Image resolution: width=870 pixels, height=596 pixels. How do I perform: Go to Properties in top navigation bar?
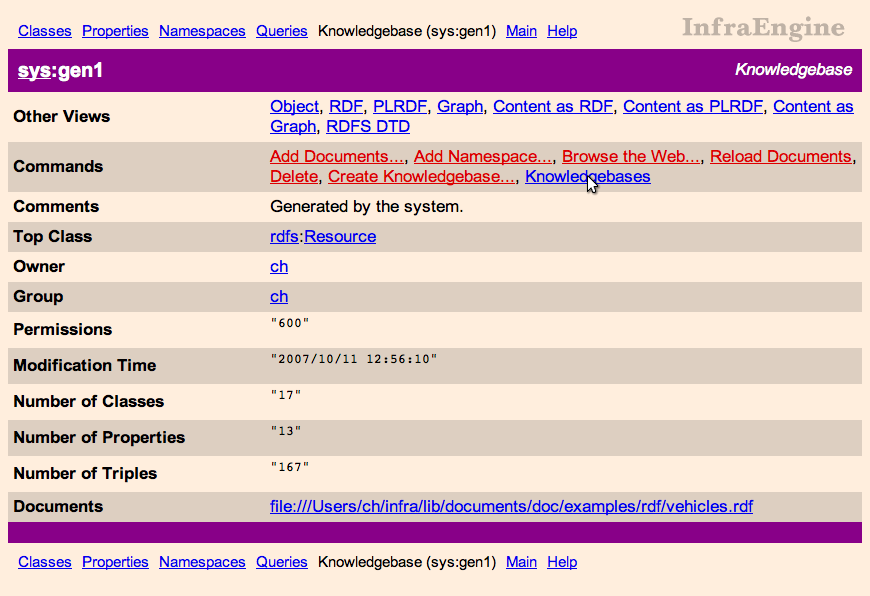(x=115, y=31)
